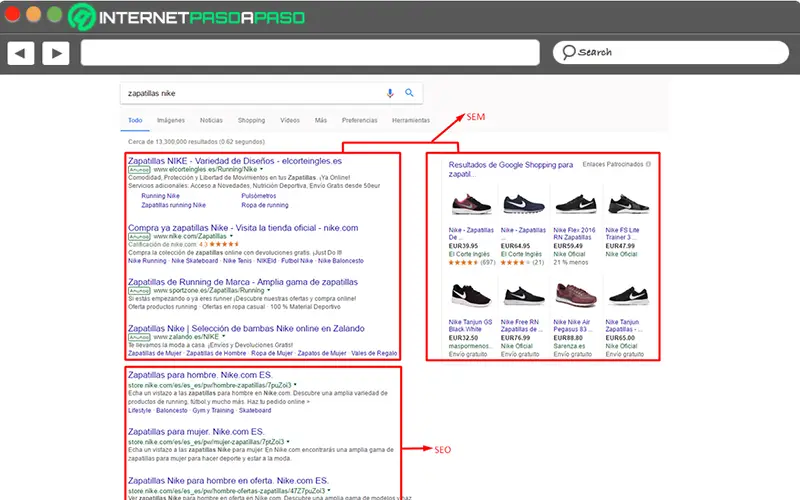Image resolution: width=800 pixels, height=500 pixels.
Task: Click the blue Google search magnifier icon
Action: 409,93
